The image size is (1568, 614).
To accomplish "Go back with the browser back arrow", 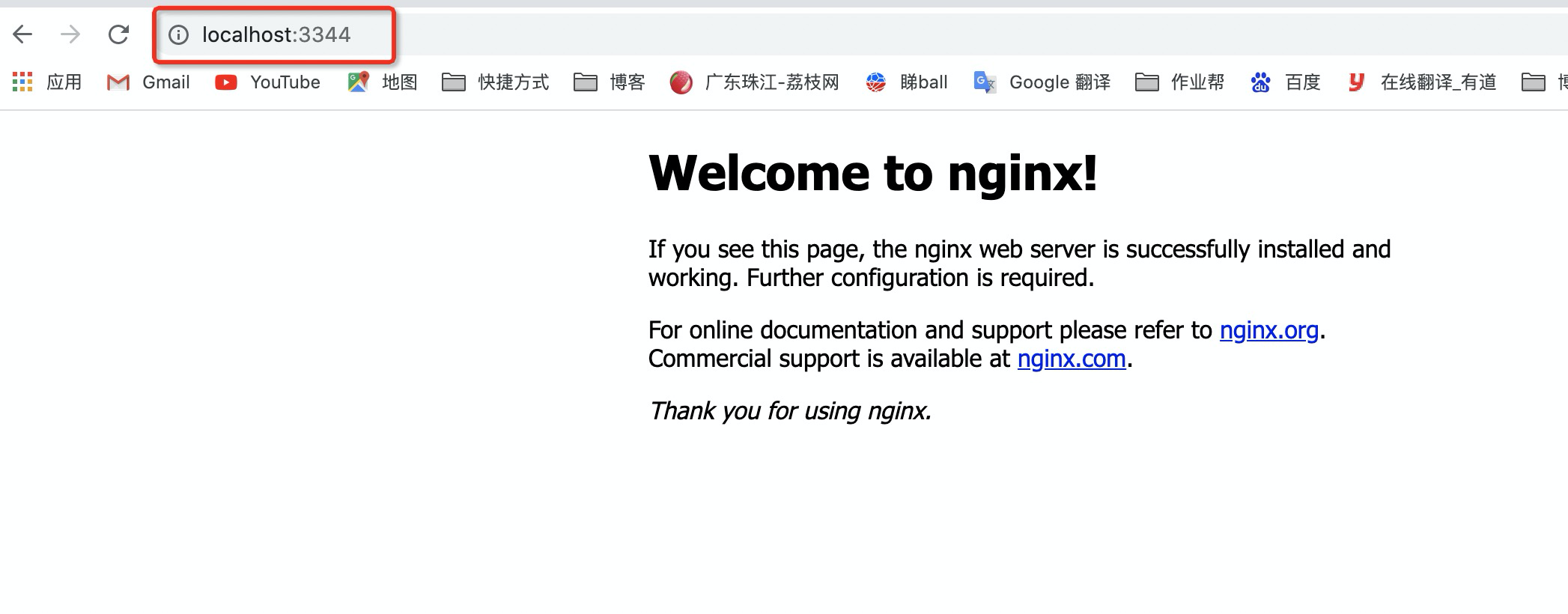I will click(x=23, y=34).
